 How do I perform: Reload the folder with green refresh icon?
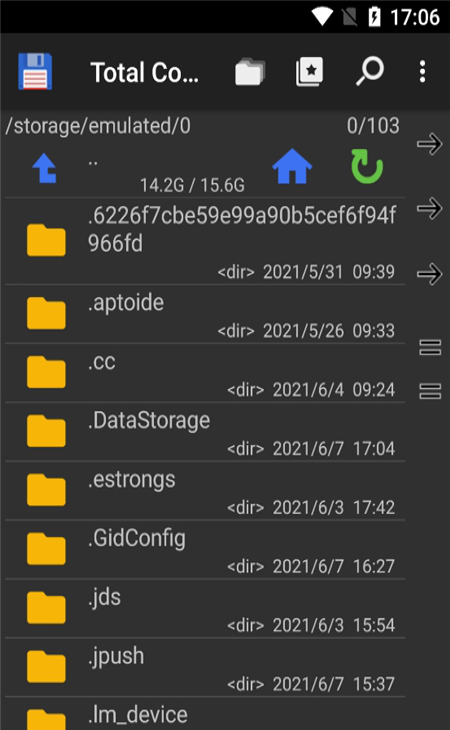367,166
